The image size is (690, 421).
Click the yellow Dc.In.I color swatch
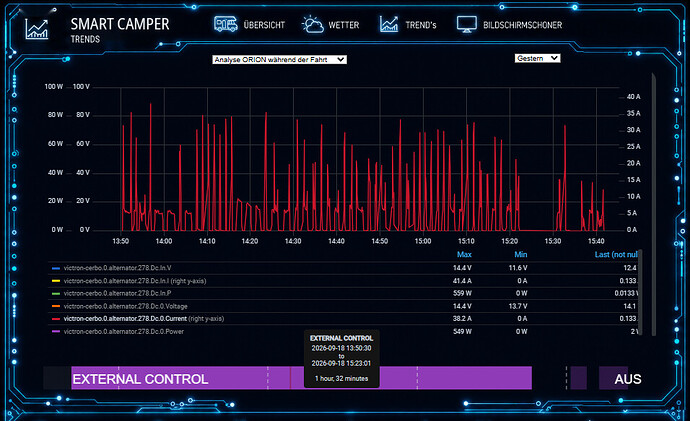(56, 281)
